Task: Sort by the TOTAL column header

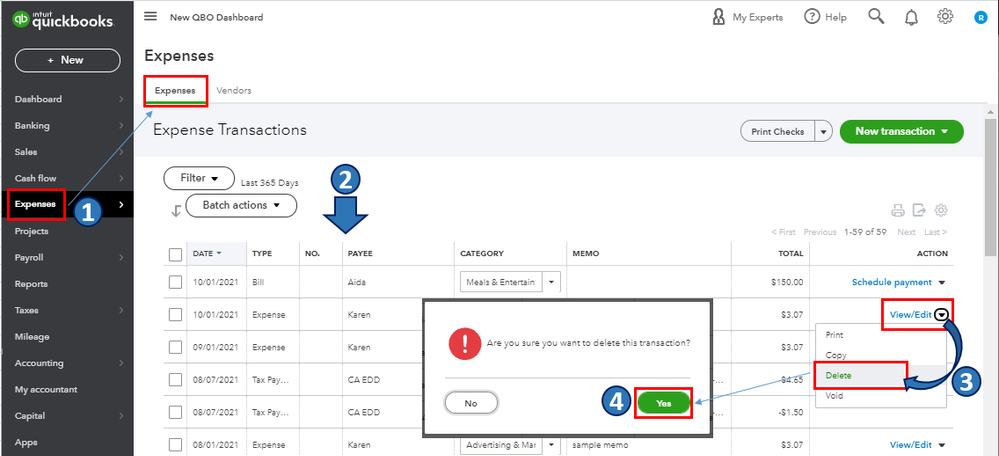Action: coord(791,253)
